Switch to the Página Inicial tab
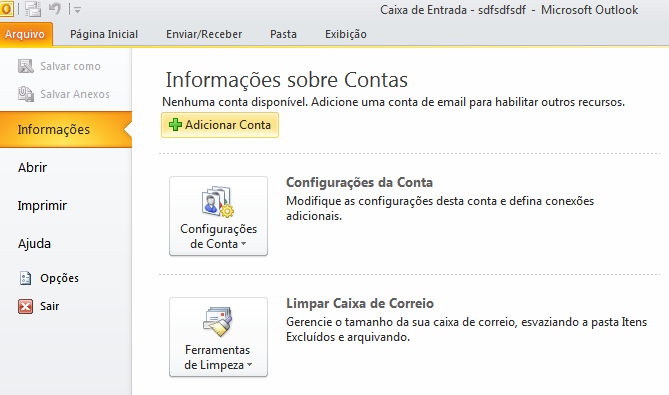 [x=104, y=34]
